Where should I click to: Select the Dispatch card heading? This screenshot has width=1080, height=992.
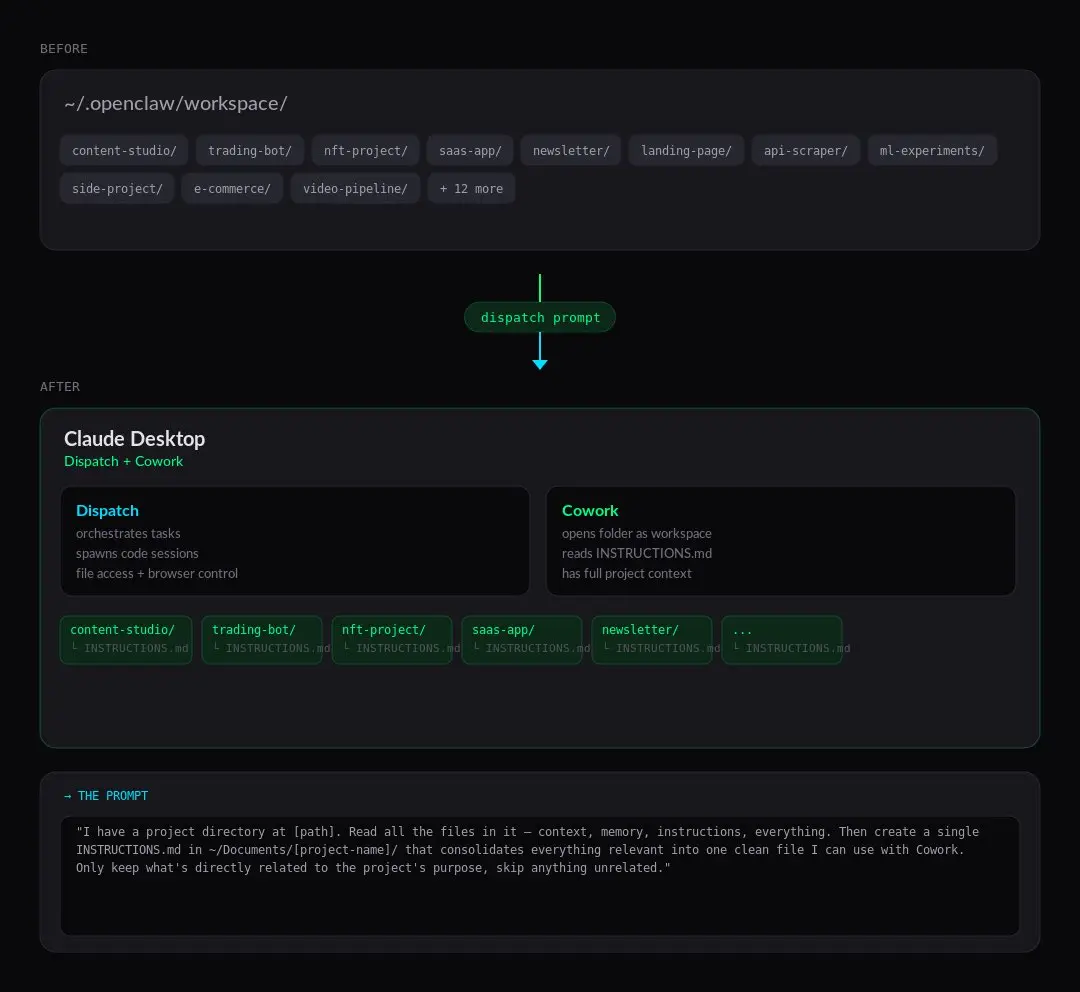[107, 510]
